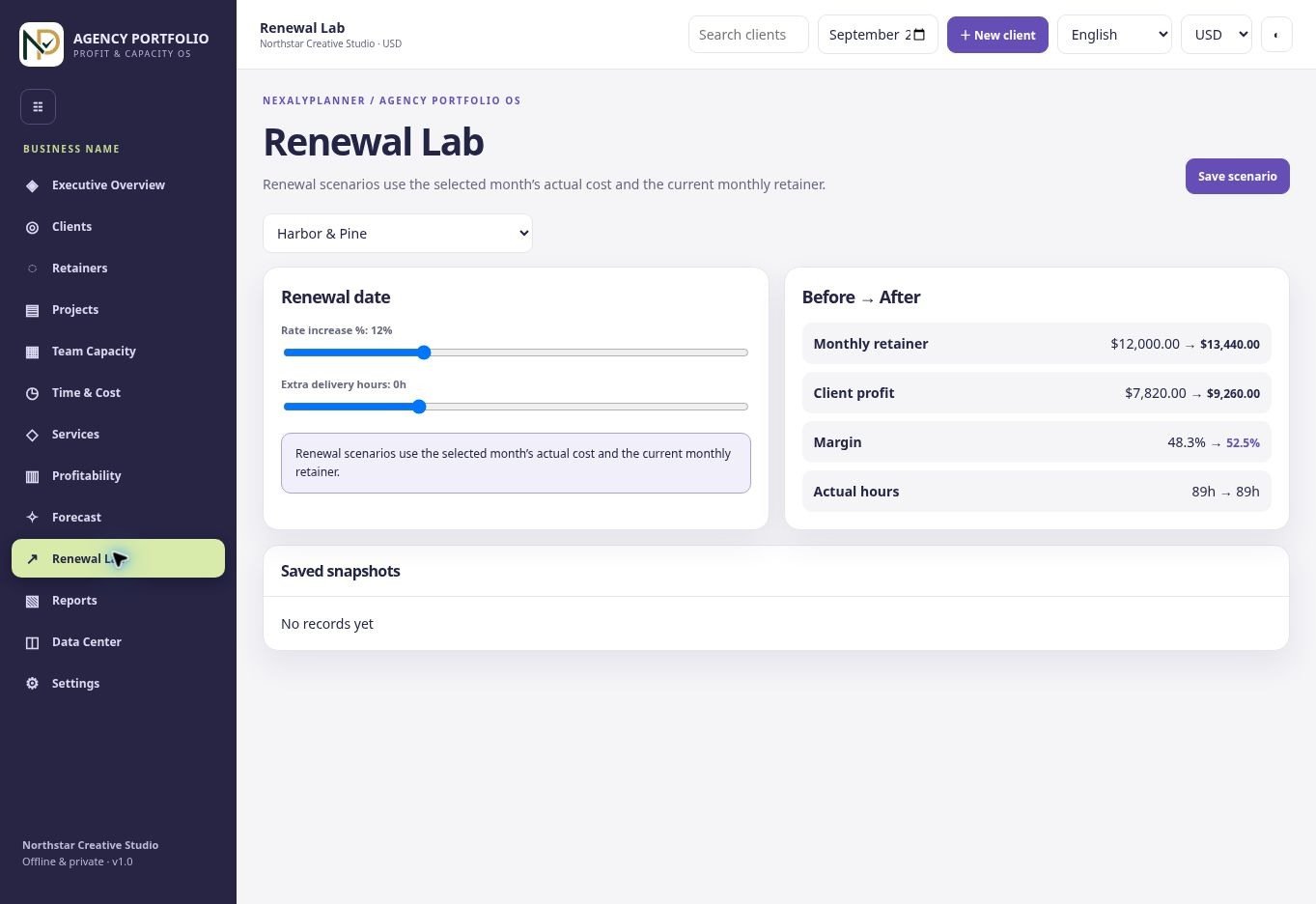1316x904 pixels.
Task: Click the Time & Cost clock icon
Action: [x=32, y=393]
